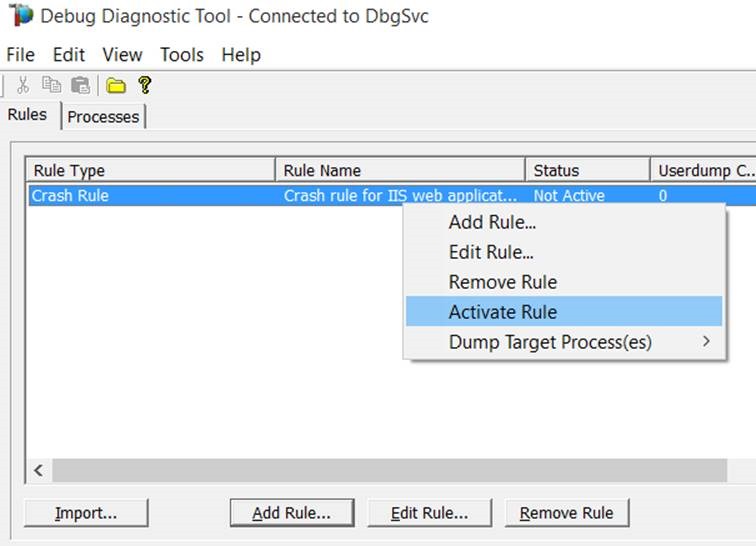The height and width of the screenshot is (546, 756).
Task: Open the Tools menu
Action: [x=181, y=54]
